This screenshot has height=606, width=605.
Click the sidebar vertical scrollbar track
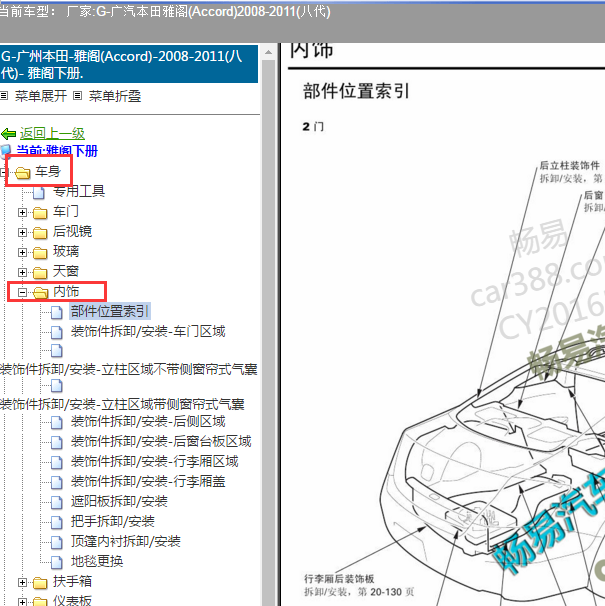coord(268,332)
